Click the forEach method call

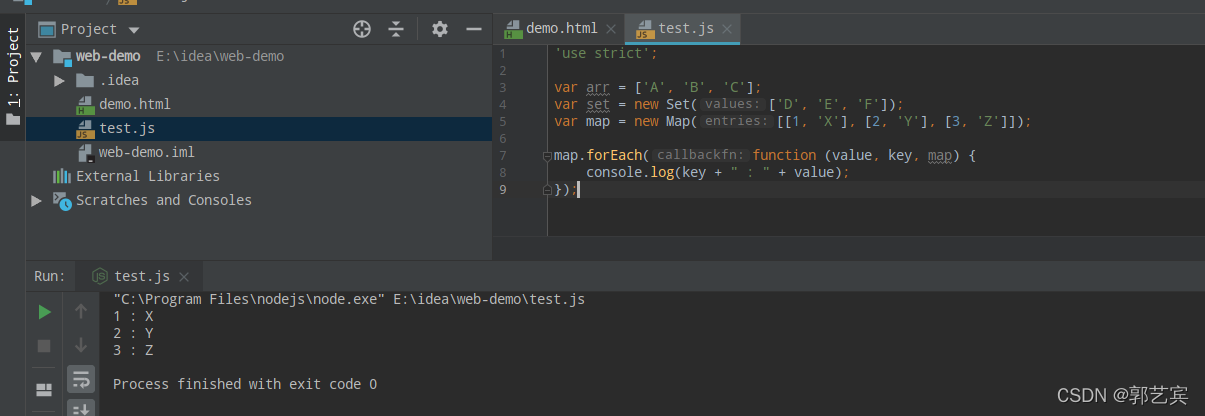pos(614,156)
